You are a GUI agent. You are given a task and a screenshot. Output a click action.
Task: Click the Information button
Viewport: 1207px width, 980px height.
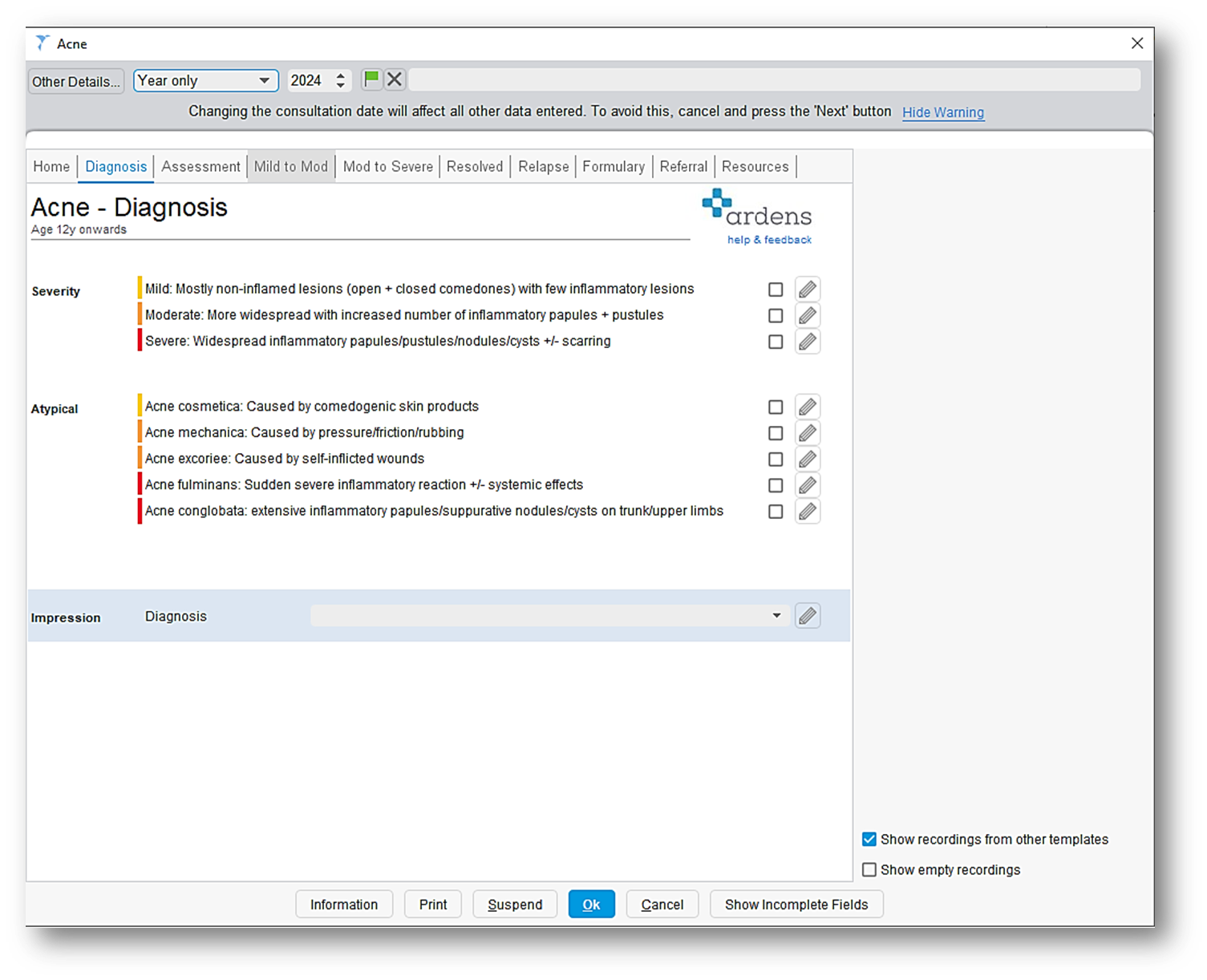click(344, 904)
